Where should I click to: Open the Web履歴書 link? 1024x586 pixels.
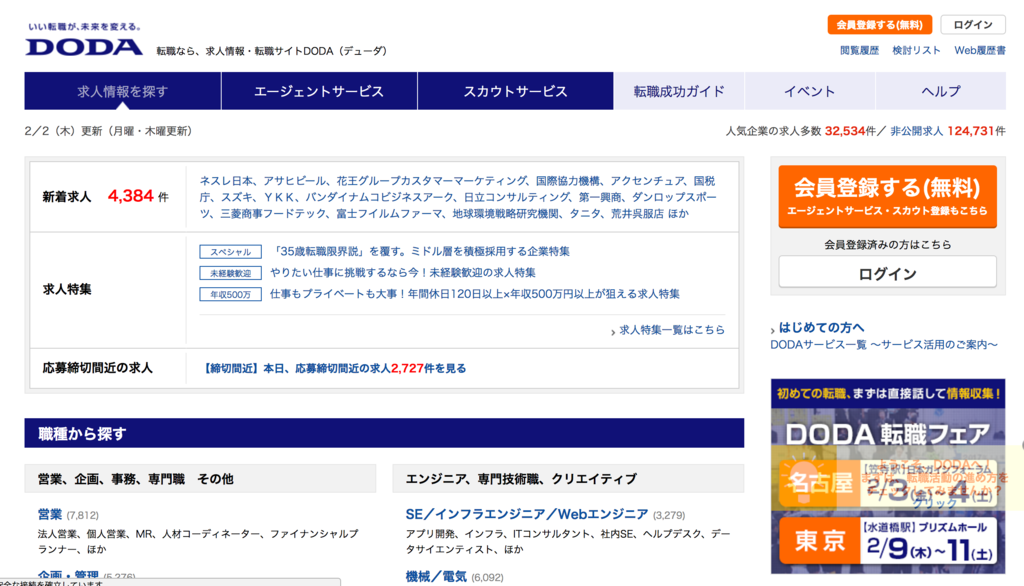pyautogui.click(x=980, y=50)
